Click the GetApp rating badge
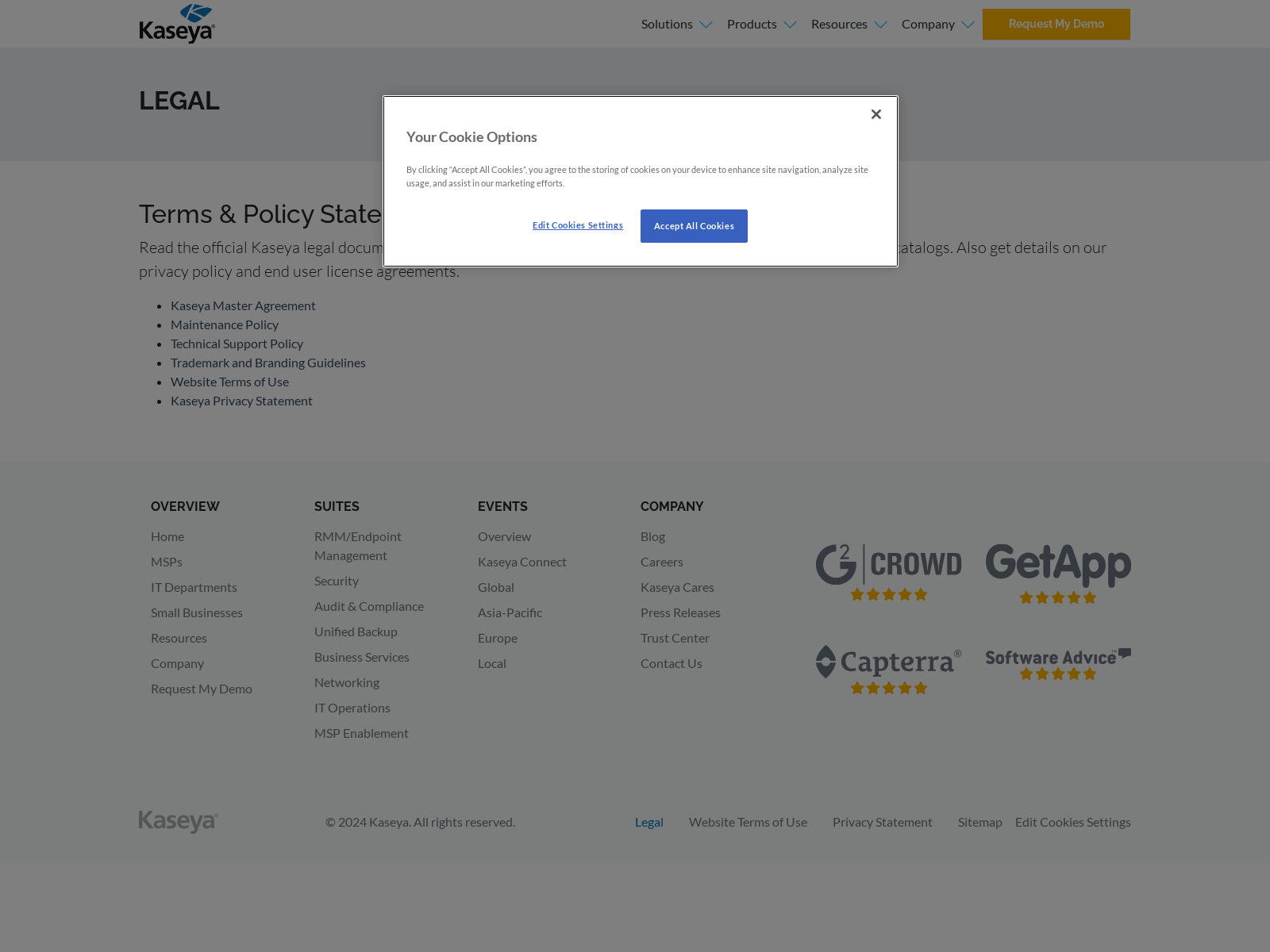The image size is (1270, 952). [1058, 574]
